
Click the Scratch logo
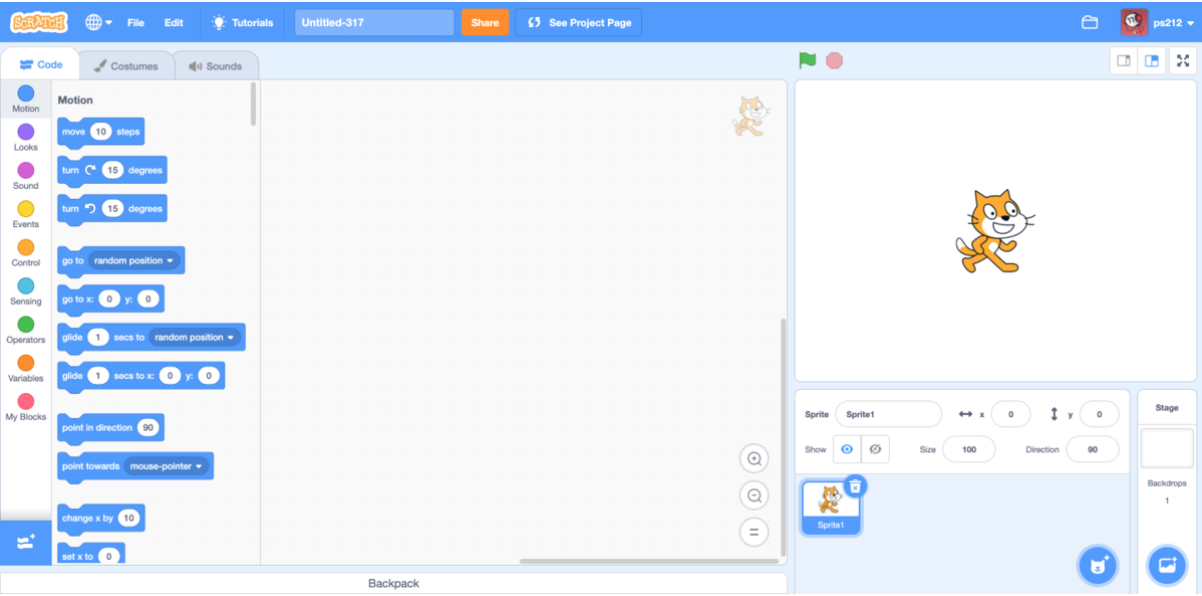coord(40,22)
